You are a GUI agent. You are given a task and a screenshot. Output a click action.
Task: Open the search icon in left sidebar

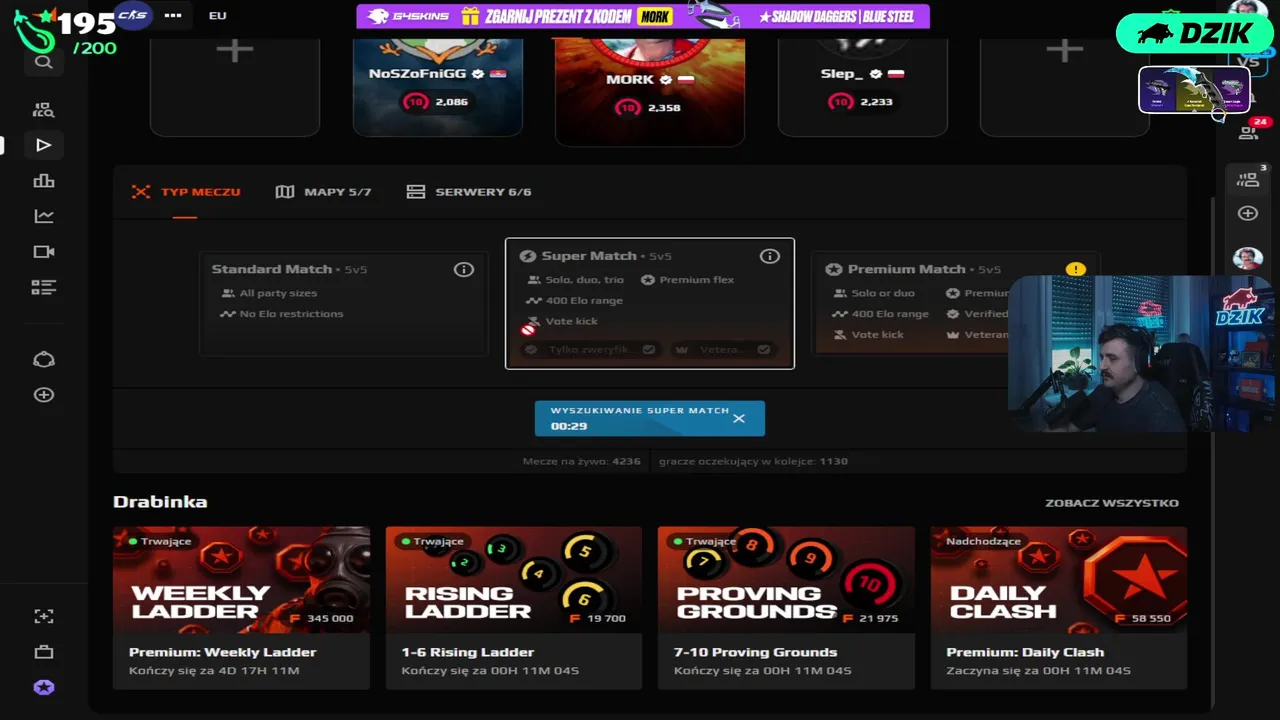point(43,62)
